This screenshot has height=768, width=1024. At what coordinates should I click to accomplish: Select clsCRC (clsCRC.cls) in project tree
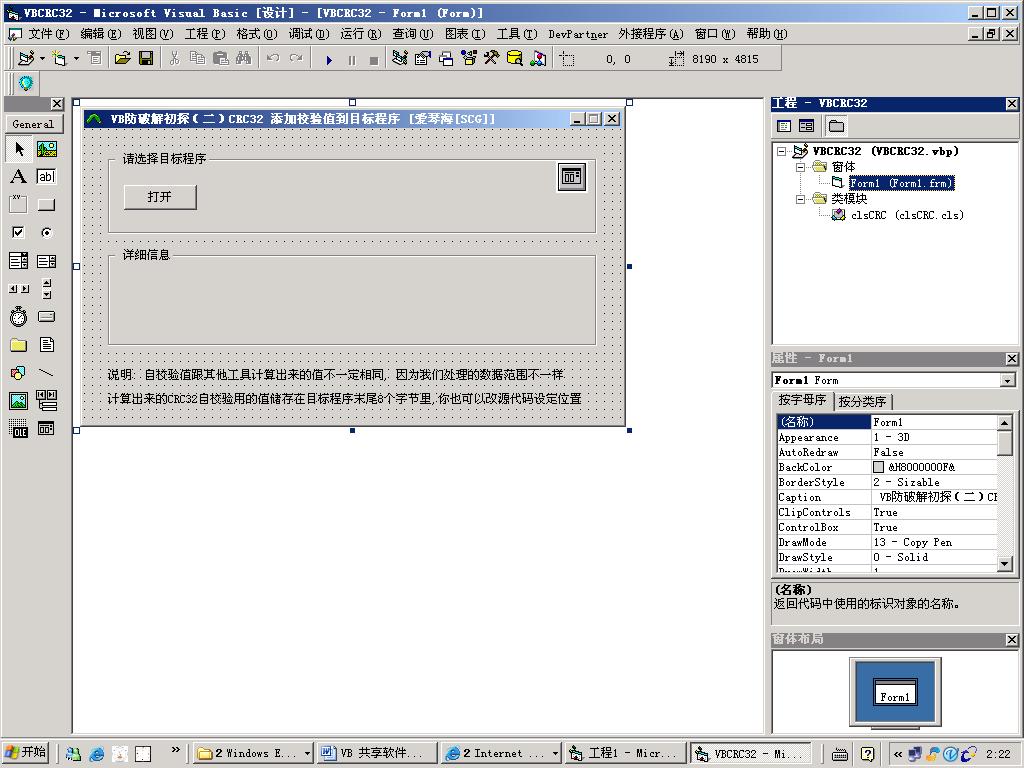point(907,215)
